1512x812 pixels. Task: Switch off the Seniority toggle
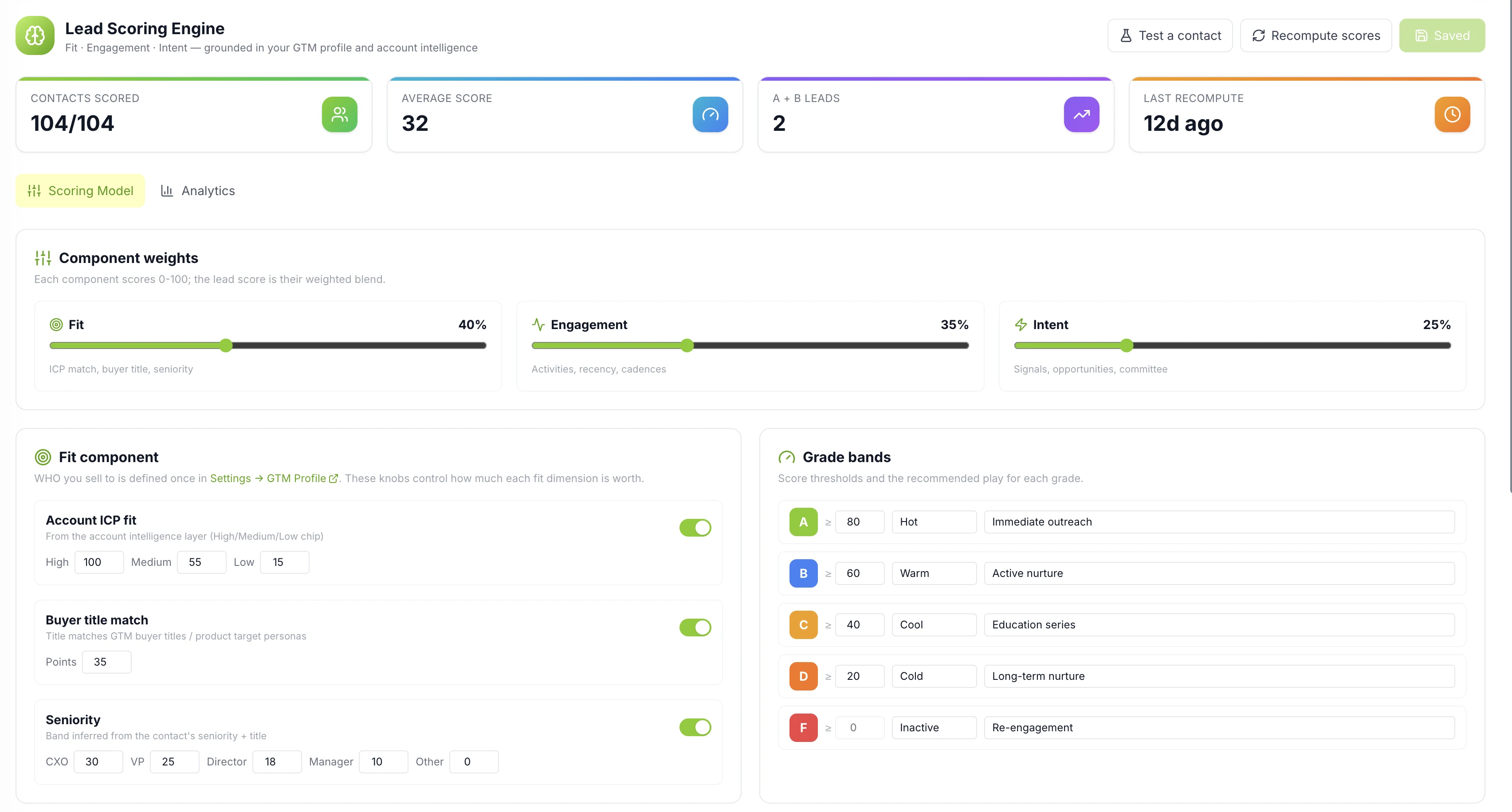coord(695,727)
